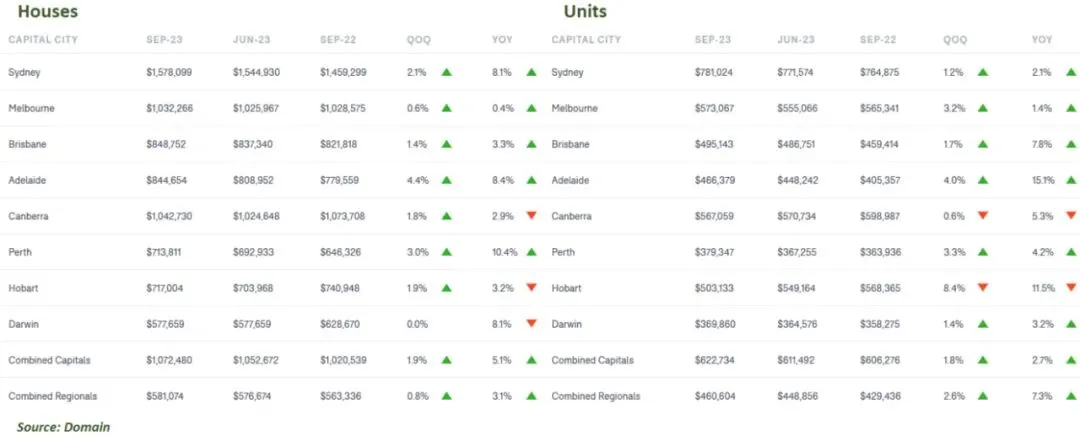The image size is (1080, 447).
Task: Click red down arrow for Darwin houses YOY
Action: (x=531, y=324)
